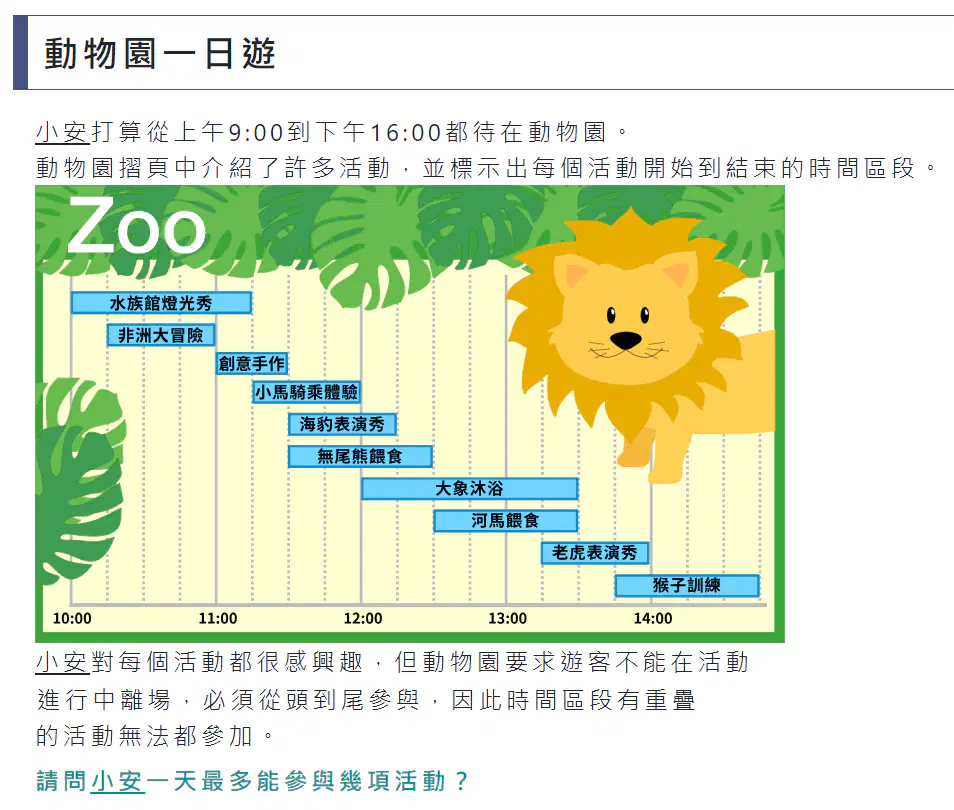Click the 老虎表演秀 activity bar

coord(595,553)
